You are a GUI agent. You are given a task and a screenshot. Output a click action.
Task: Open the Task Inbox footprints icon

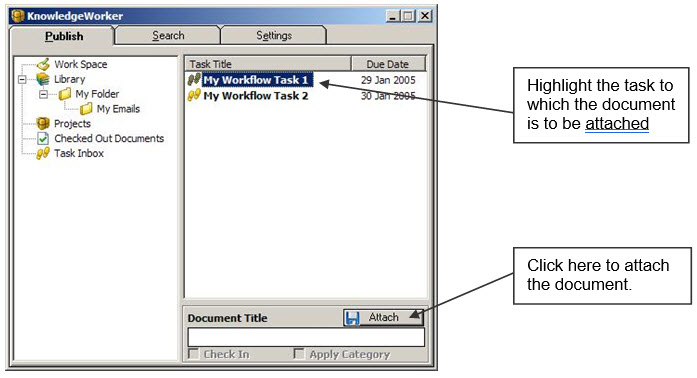pyautogui.click(x=43, y=153)
